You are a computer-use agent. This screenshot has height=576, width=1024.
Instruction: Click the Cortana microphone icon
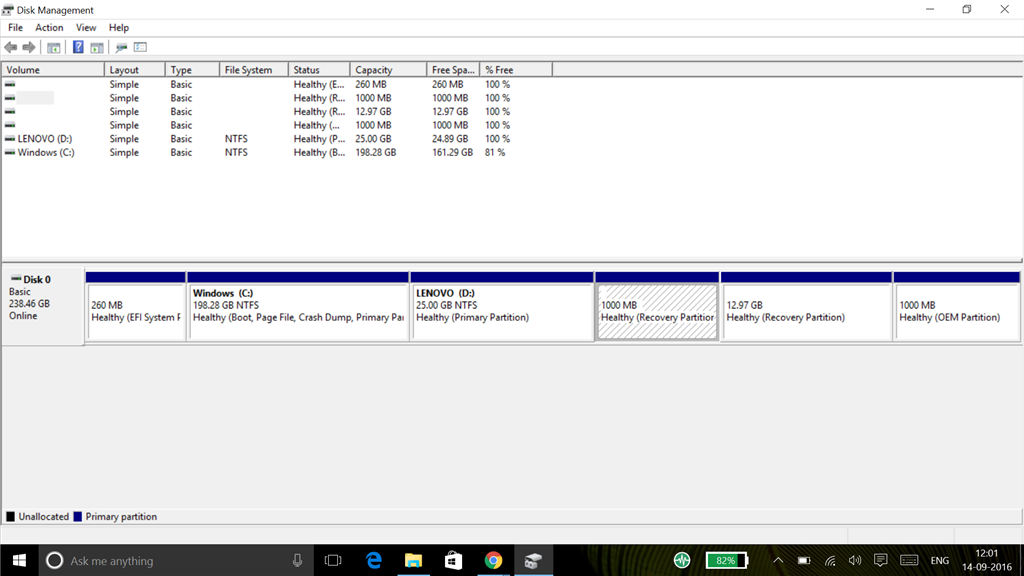[x=297, y=560]
